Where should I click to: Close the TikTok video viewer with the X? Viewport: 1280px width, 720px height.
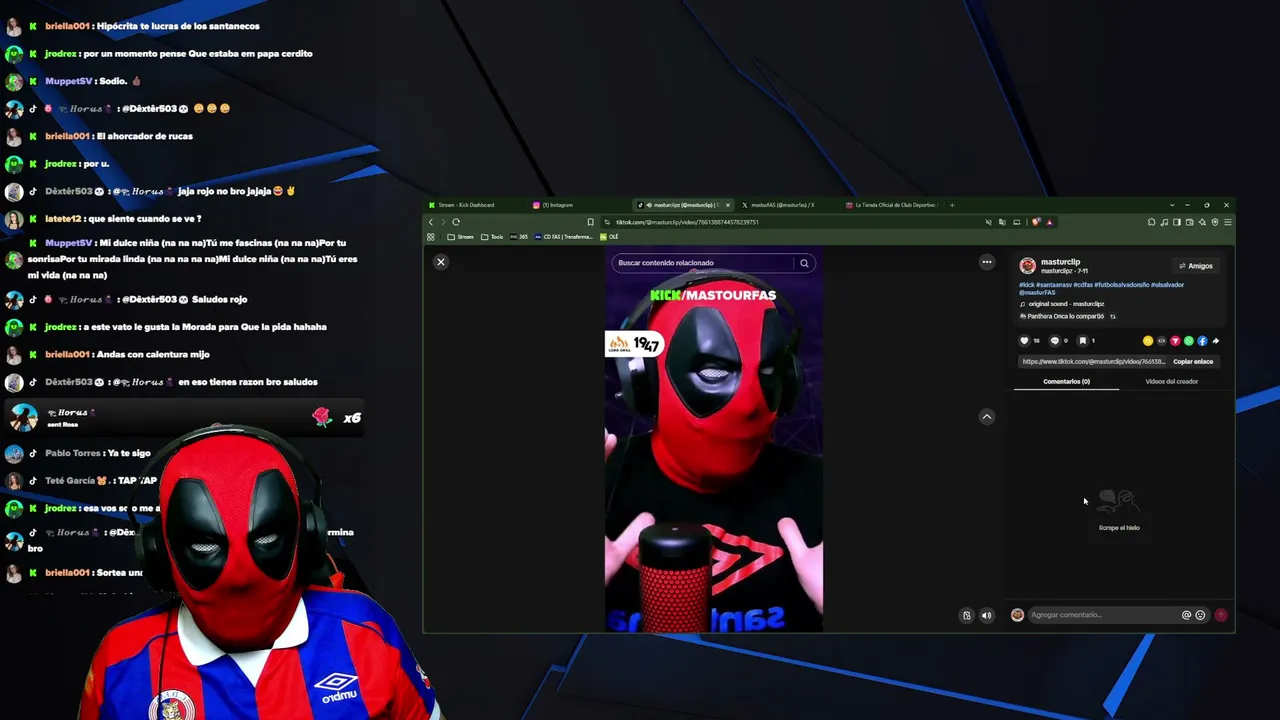(x=440, y=262)
